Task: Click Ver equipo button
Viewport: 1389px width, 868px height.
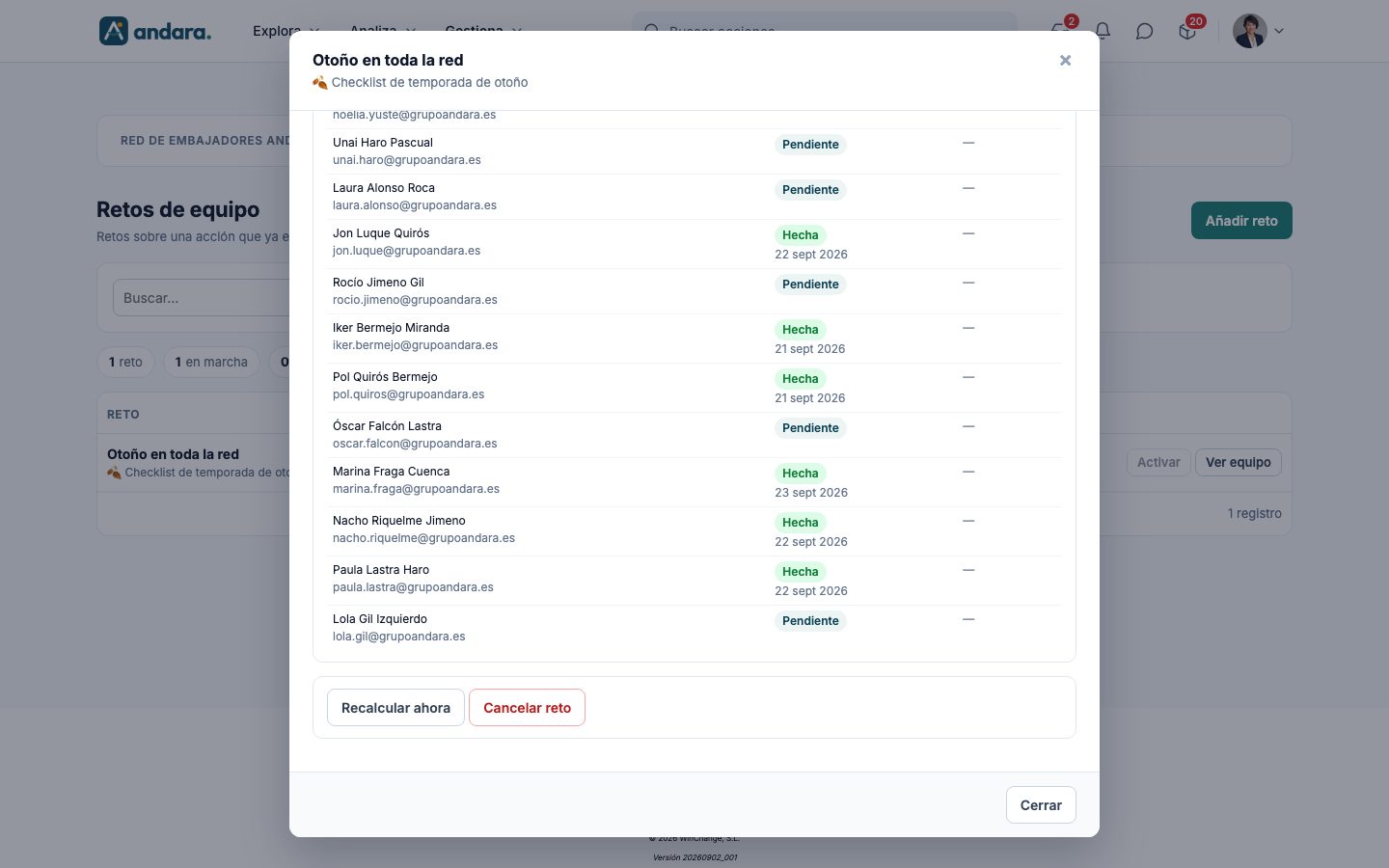Action: [1239, 462]
